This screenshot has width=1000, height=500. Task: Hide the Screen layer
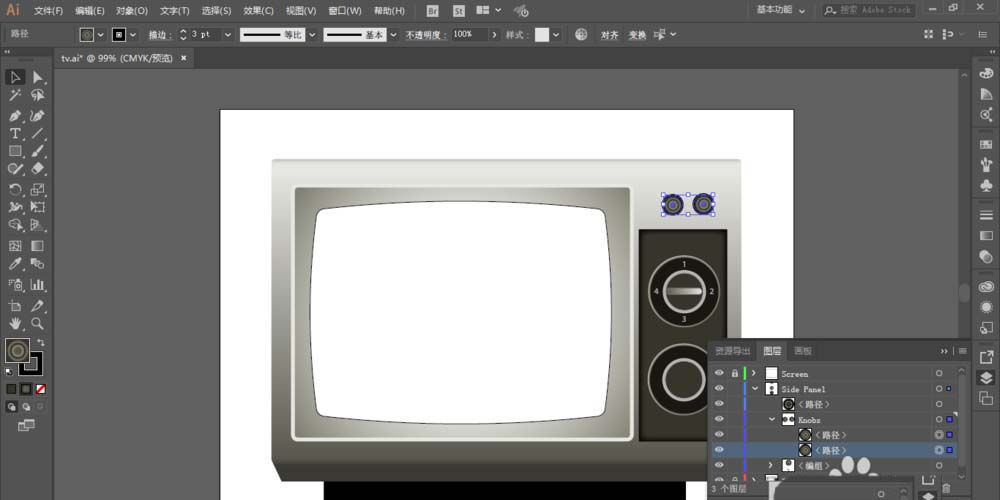pyautogui.click(x=719, y=373)
